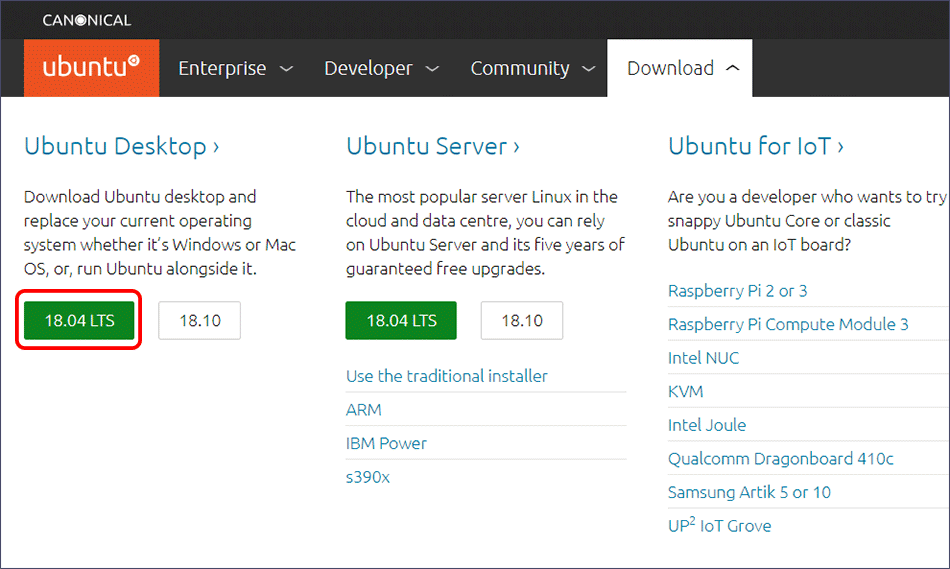Click the Ubuntu logo home button
The image size is (950, 569).
tap(91, 68)
